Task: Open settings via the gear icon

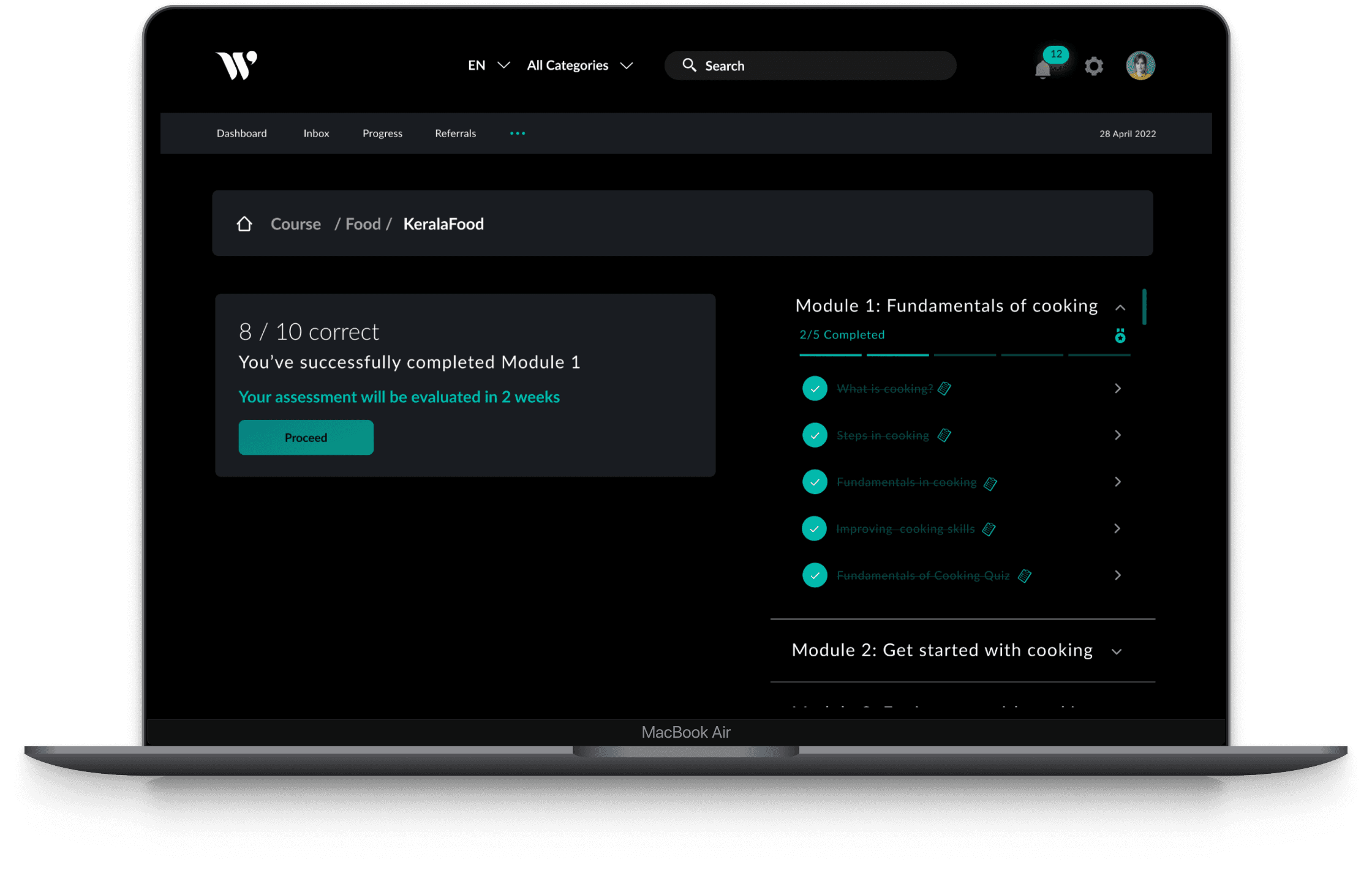Action: pyautogui.click(x=1094, y=66)
